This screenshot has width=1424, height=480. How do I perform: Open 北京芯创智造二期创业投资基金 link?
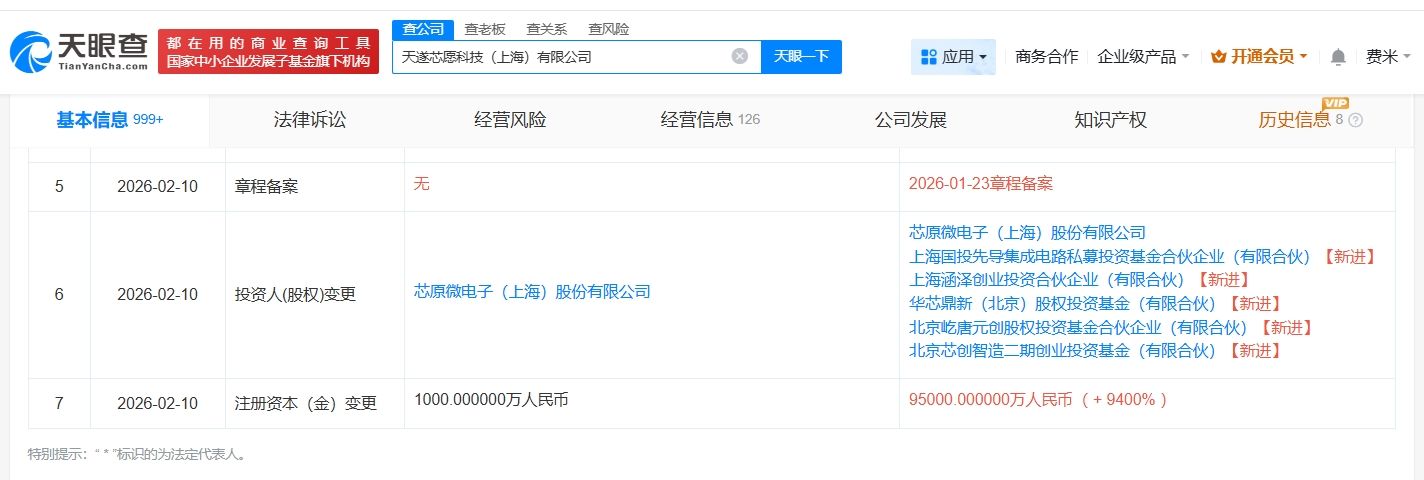[x=1062, y=351]
